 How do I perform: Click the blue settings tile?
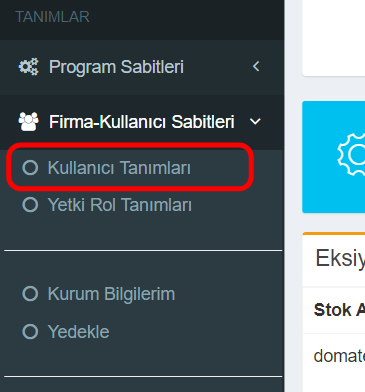[x=334, y=157]
